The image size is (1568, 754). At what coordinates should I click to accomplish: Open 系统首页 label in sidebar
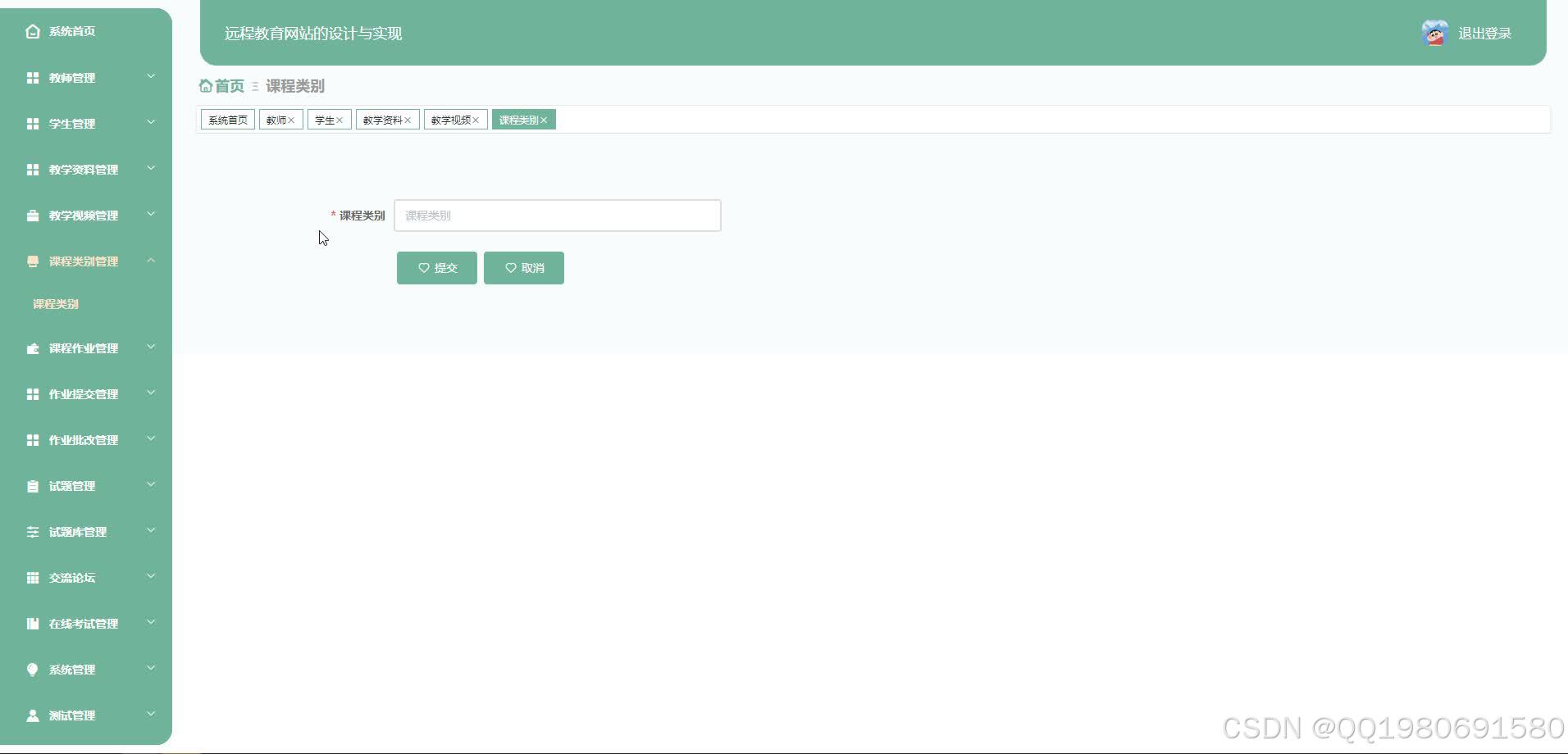[x=72, y=31]
